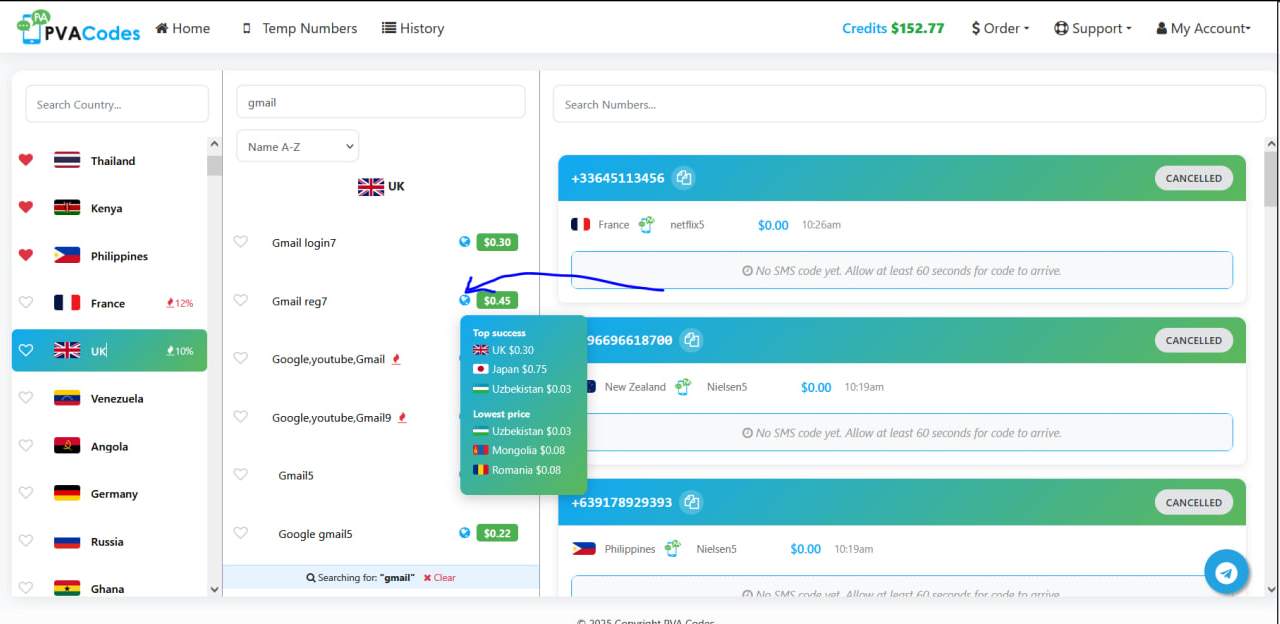Click the 12% fire indicator for France
The image size is (1280, 624).
[180, 303]
